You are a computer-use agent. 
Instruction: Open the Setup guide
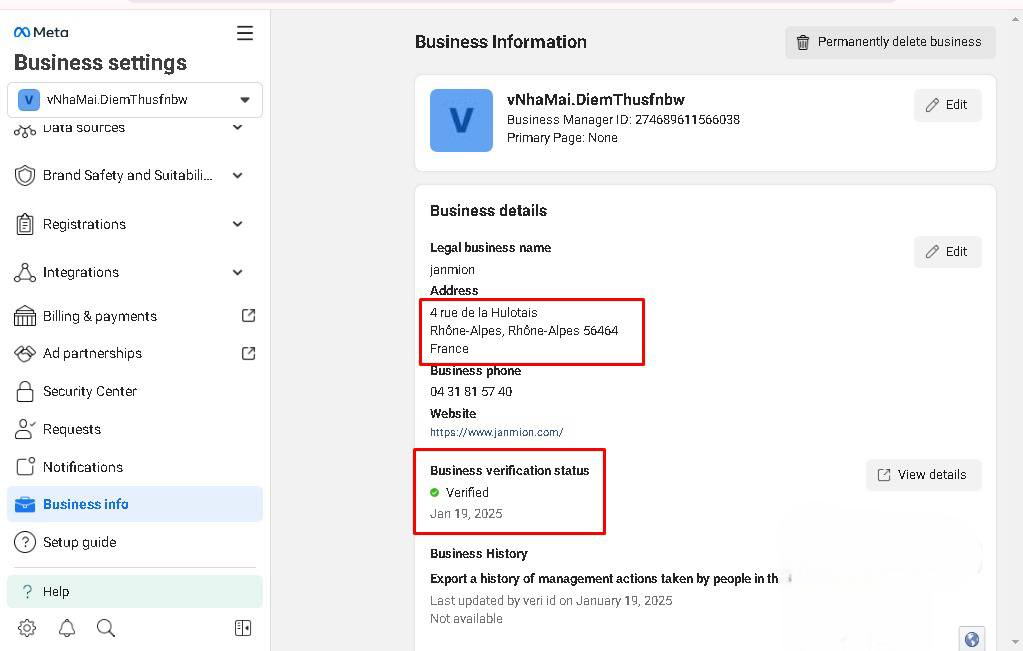click(x=135, y=542)
